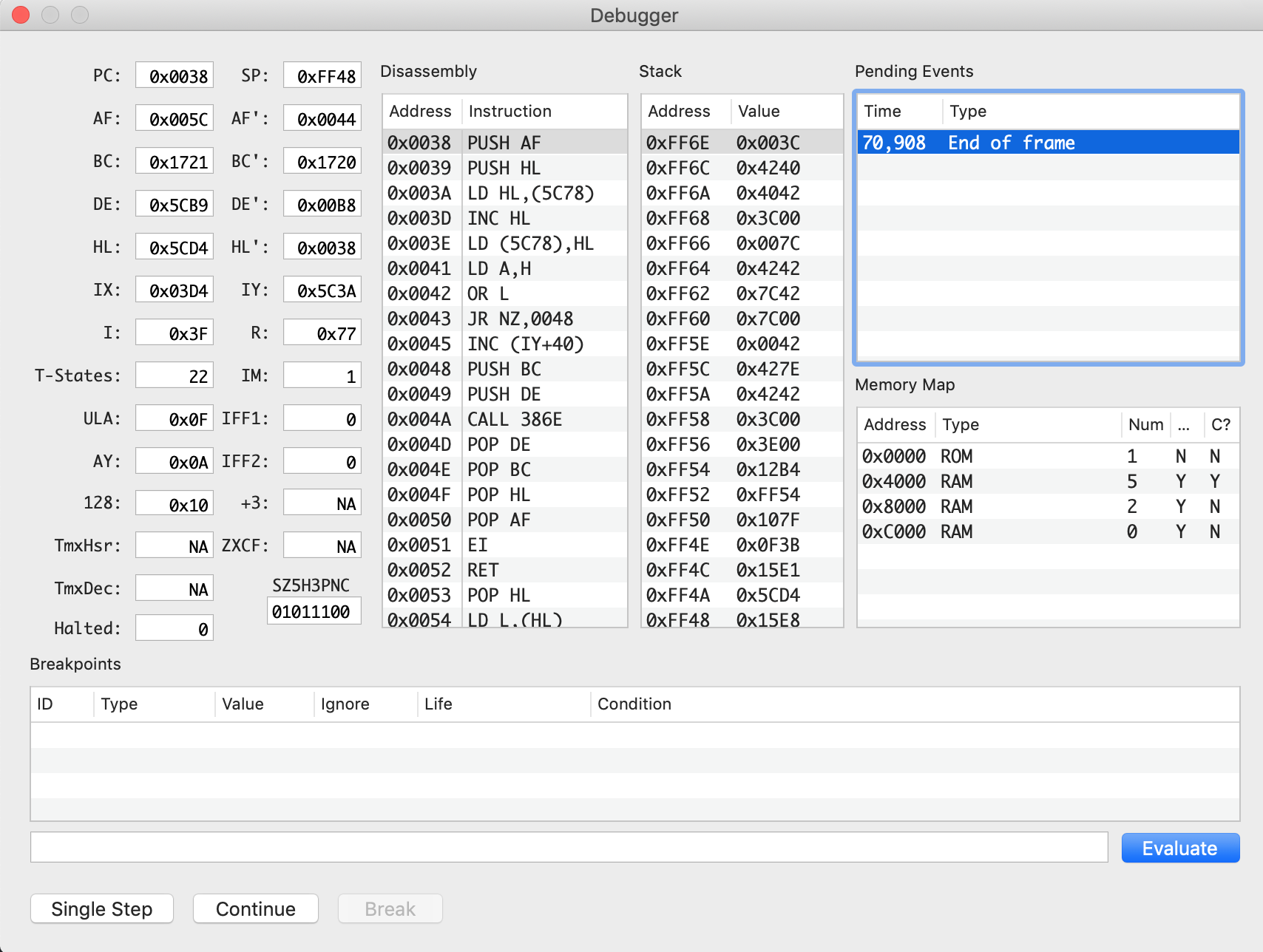Click the Condition column header in Breakpoints
Screen dimensions: 1263x952
click(x=915, y=704)
